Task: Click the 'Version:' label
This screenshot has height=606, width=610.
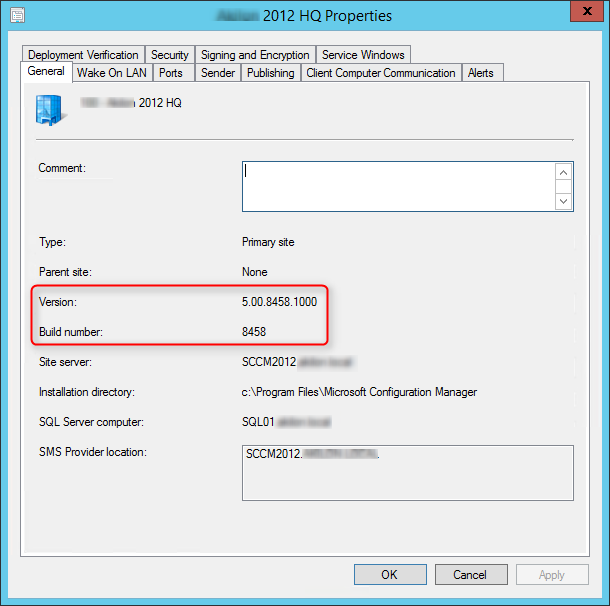Action: [x=58, y=302]
